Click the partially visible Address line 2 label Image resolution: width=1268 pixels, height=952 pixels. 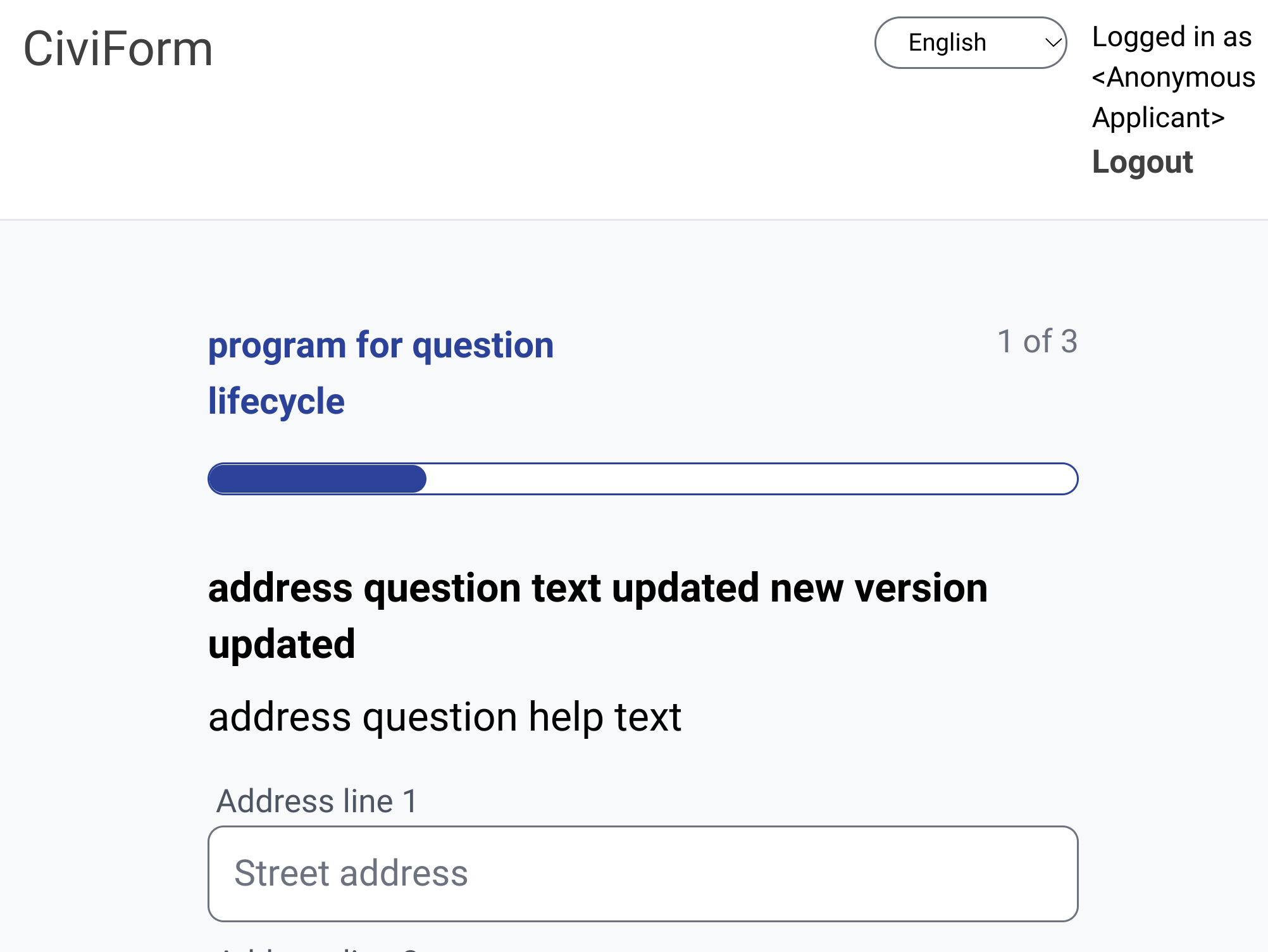(316, 948)
